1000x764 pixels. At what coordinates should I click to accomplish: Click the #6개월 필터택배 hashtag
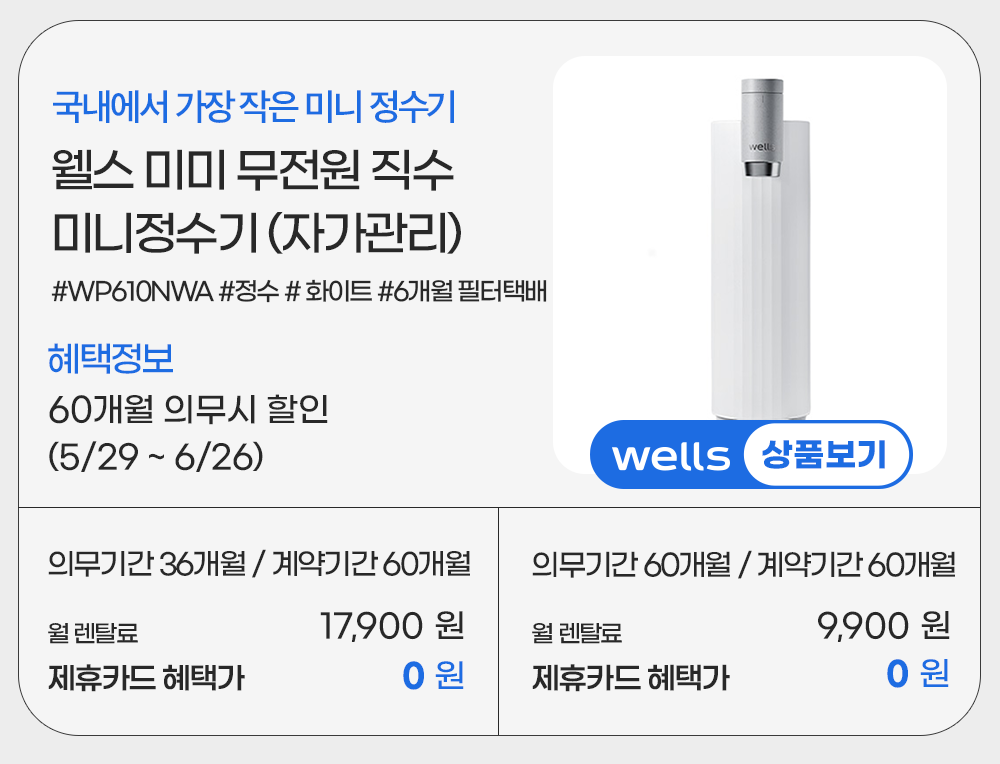tap(462, 293)
